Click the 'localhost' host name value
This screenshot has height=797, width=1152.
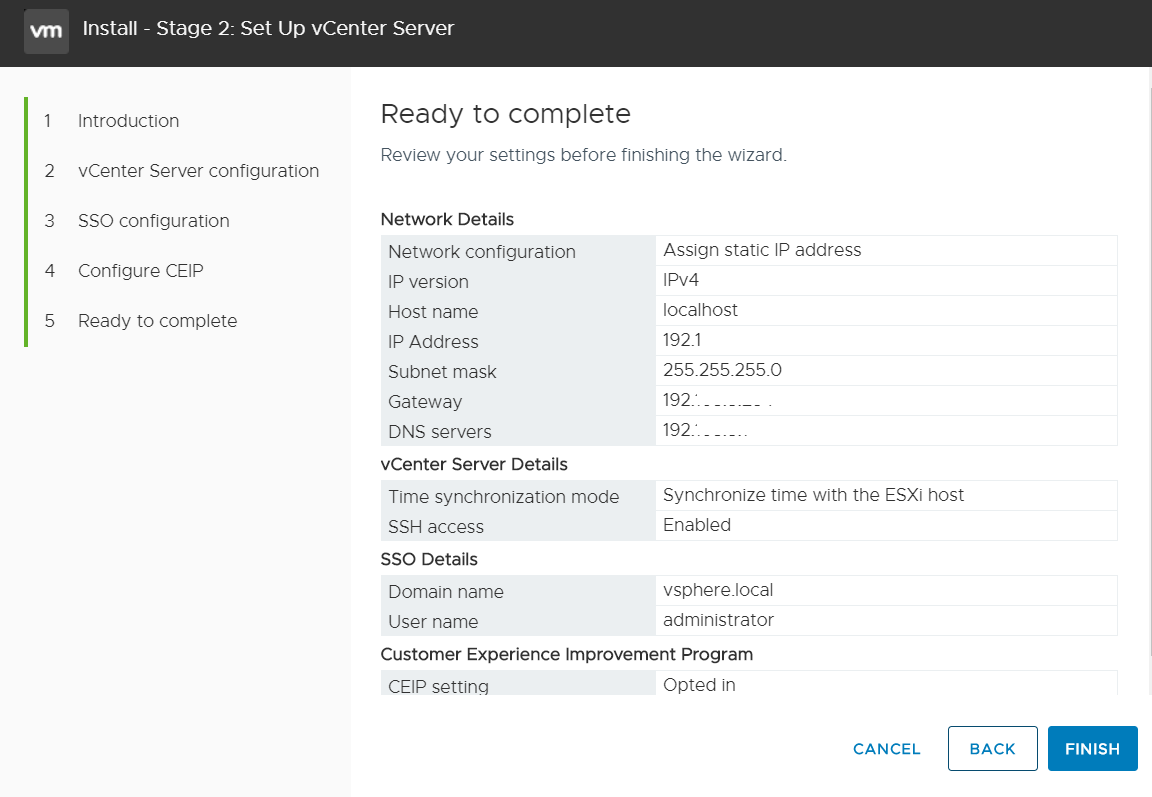(700, 310)
